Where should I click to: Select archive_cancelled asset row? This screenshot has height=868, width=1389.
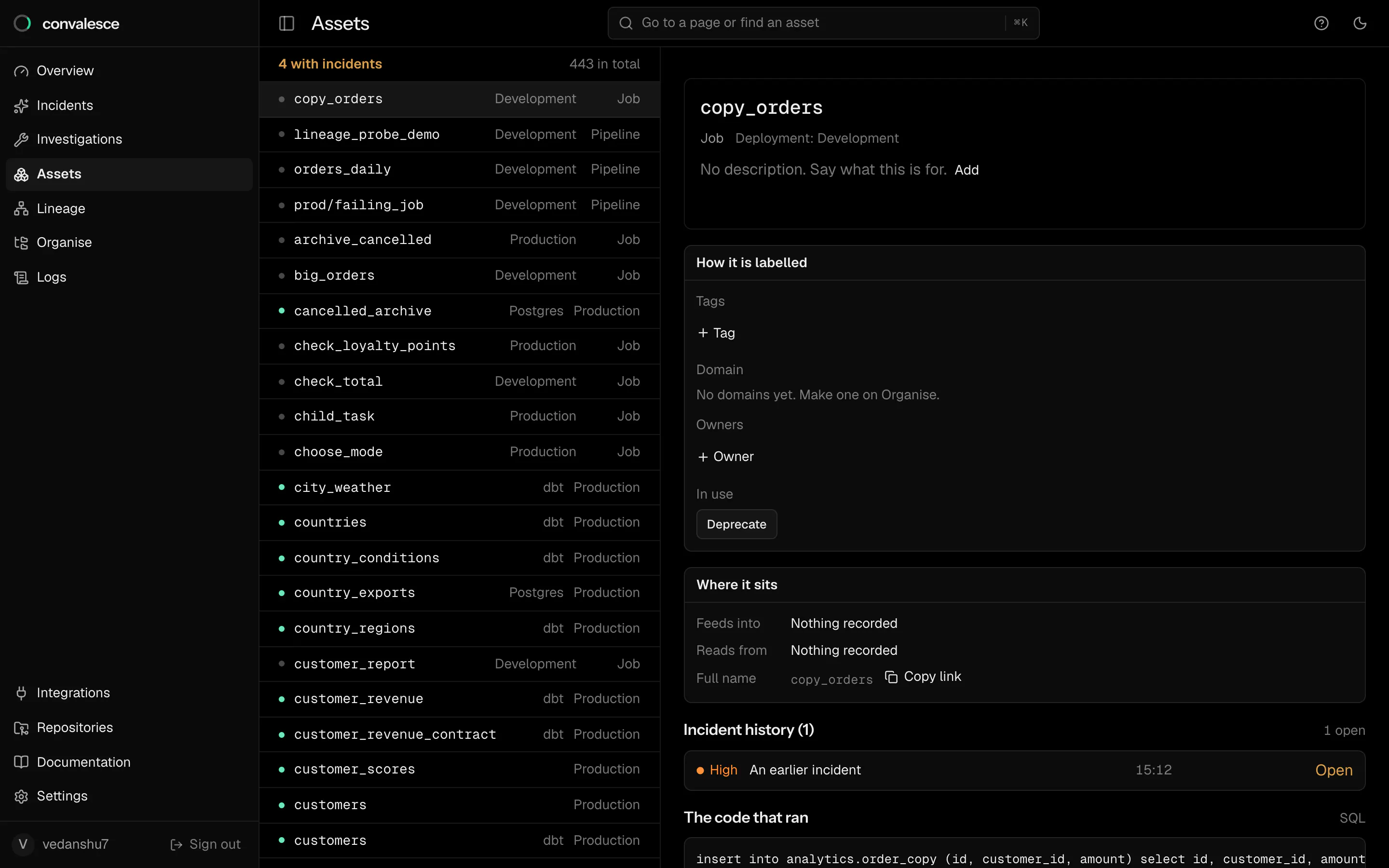459,240
